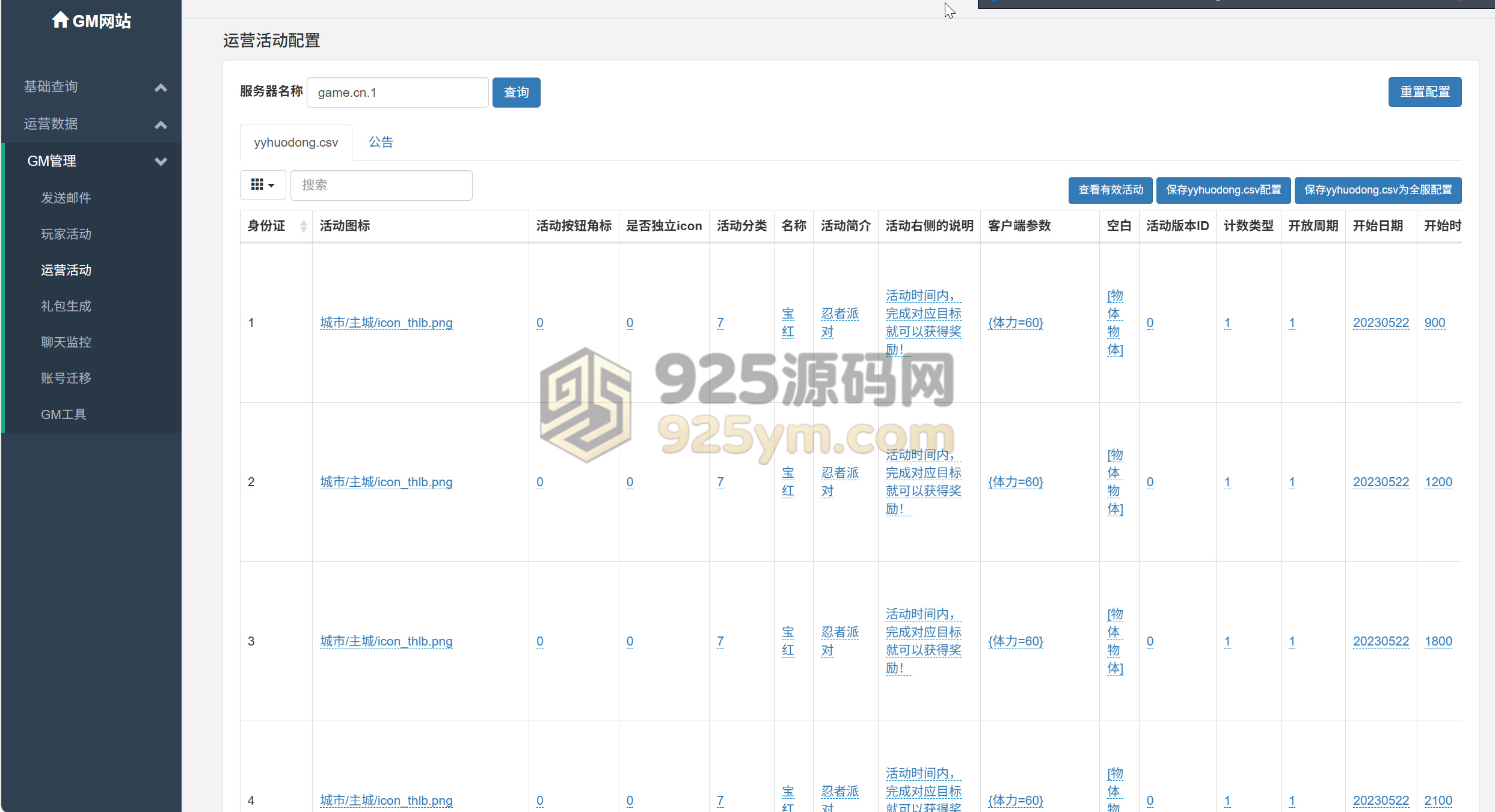
Task: Switch to 公告 tab
Action: coord(381,142)
